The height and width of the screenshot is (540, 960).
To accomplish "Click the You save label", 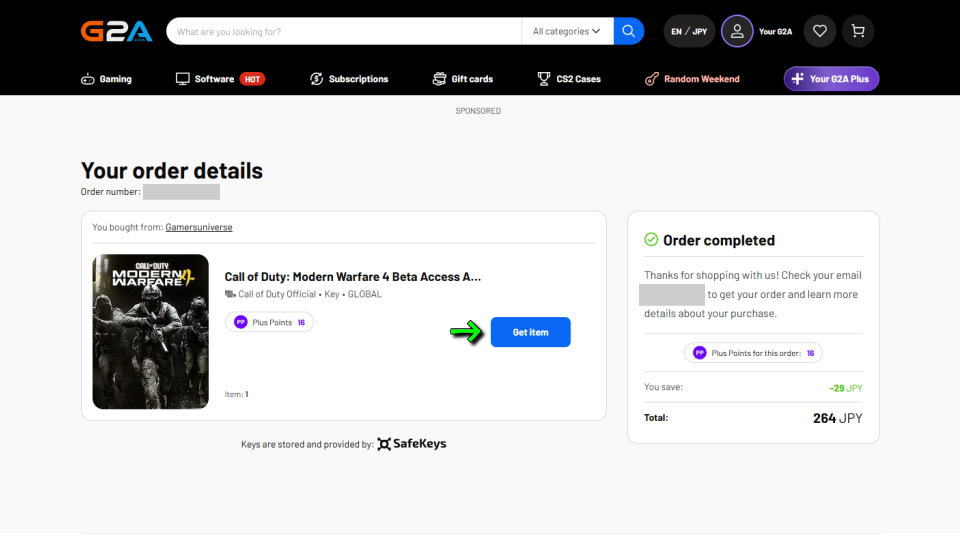I will coord(663,387).
